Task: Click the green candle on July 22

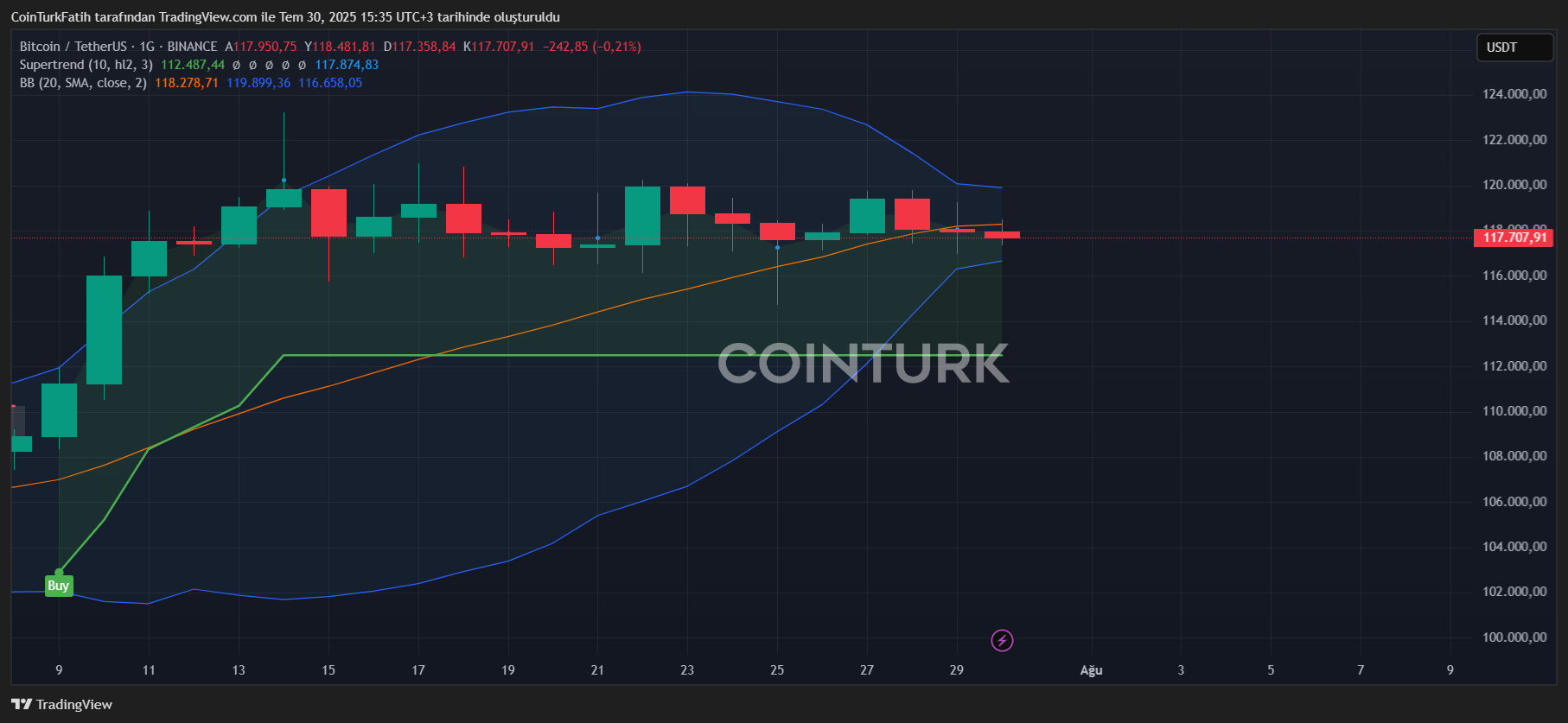Action: pos(642,216)
